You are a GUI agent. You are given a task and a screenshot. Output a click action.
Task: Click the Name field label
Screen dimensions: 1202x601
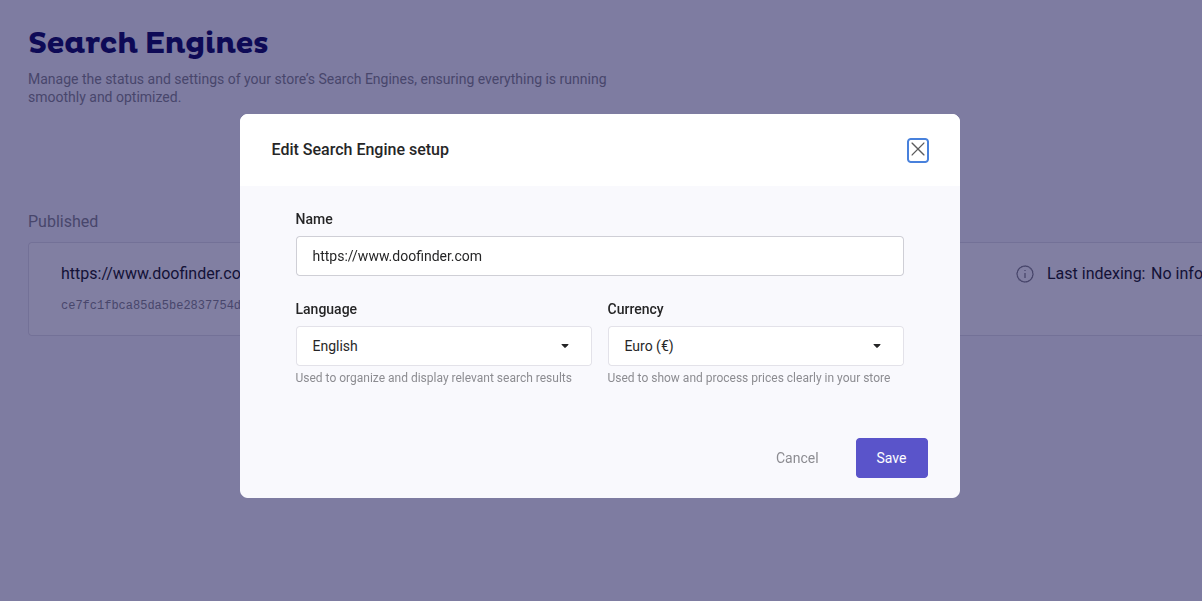314,218
